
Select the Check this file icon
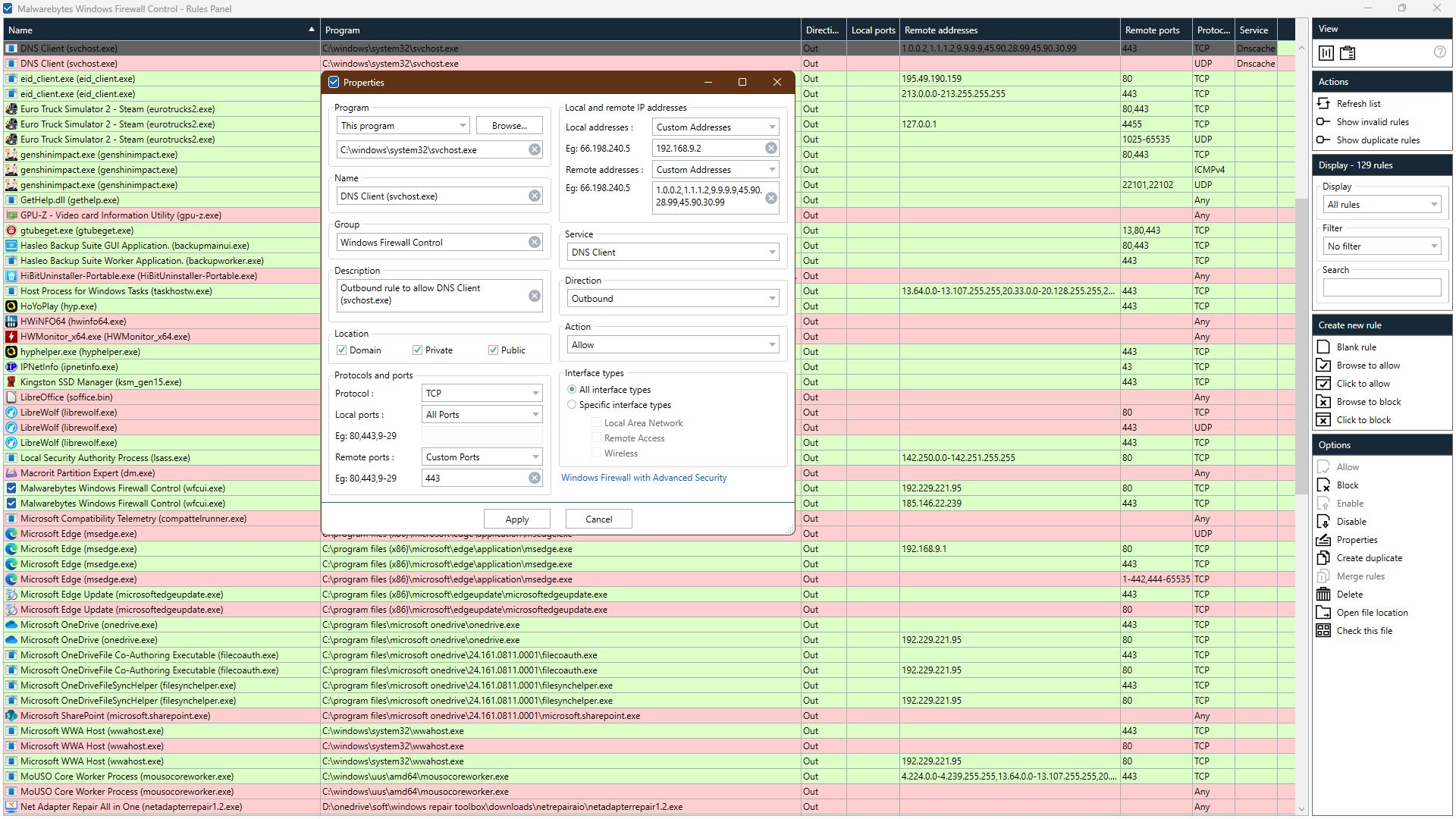[1323, 630]
